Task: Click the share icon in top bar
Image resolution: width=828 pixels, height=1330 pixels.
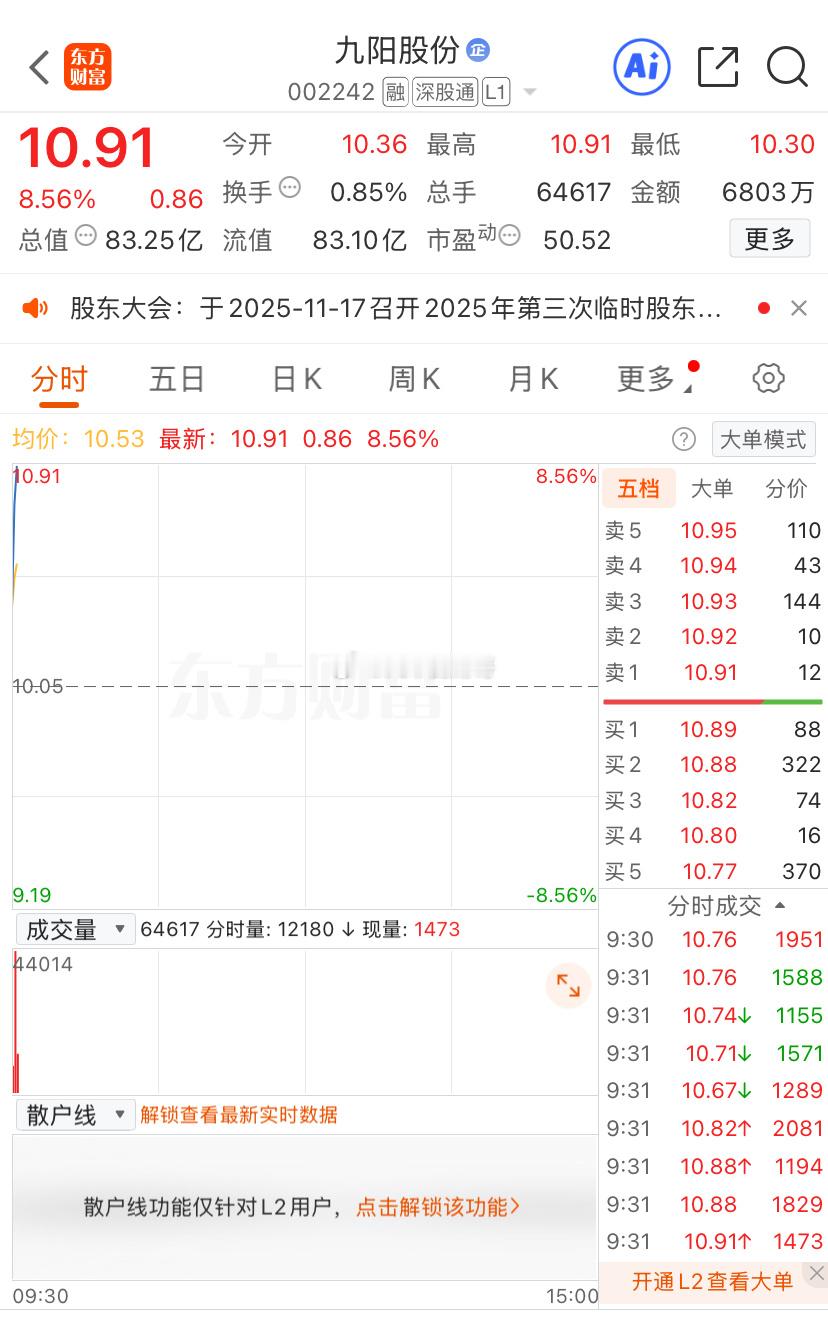Action: pyautogui.click(x=717, y=67)
